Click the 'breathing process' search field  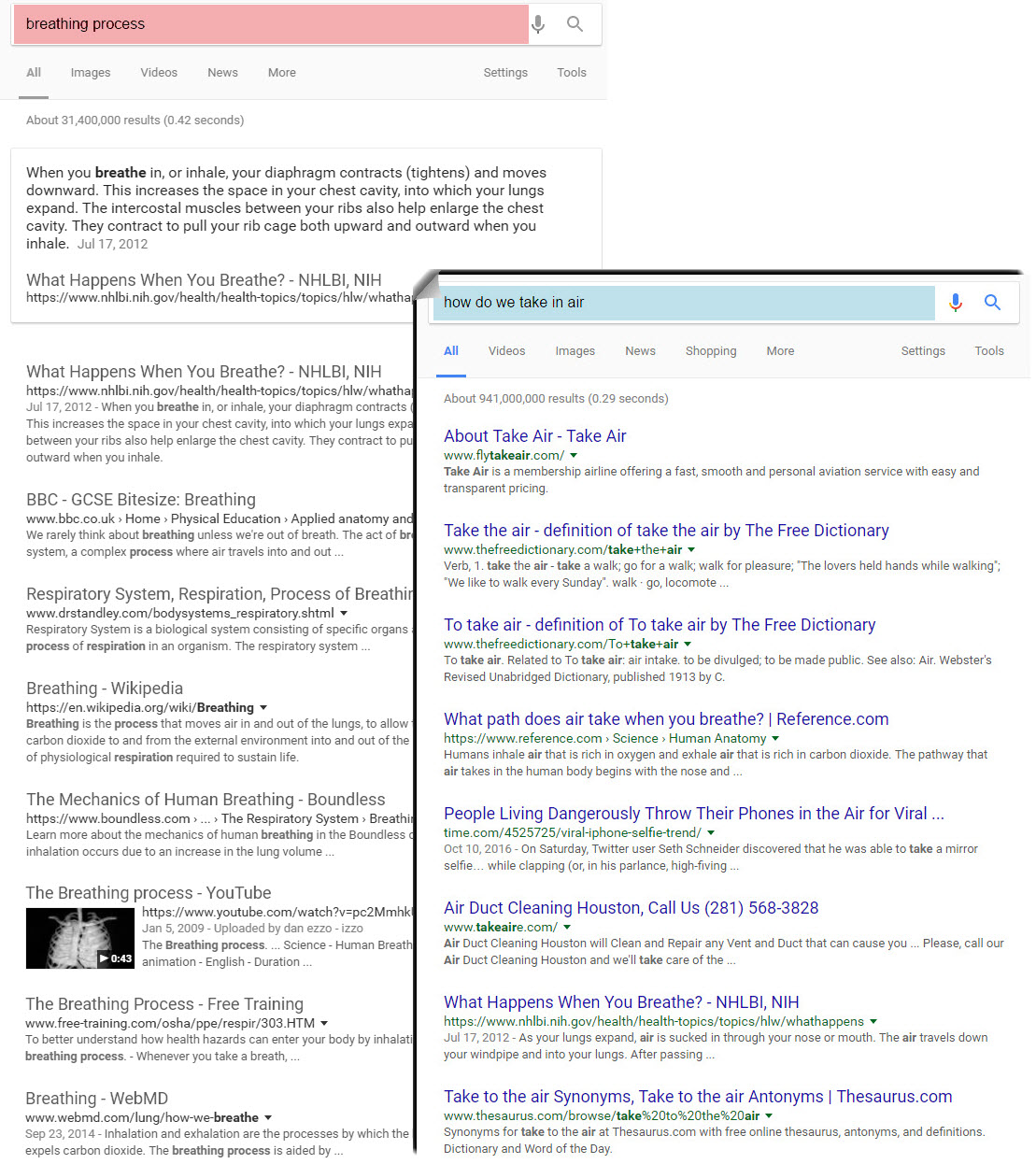271,24
